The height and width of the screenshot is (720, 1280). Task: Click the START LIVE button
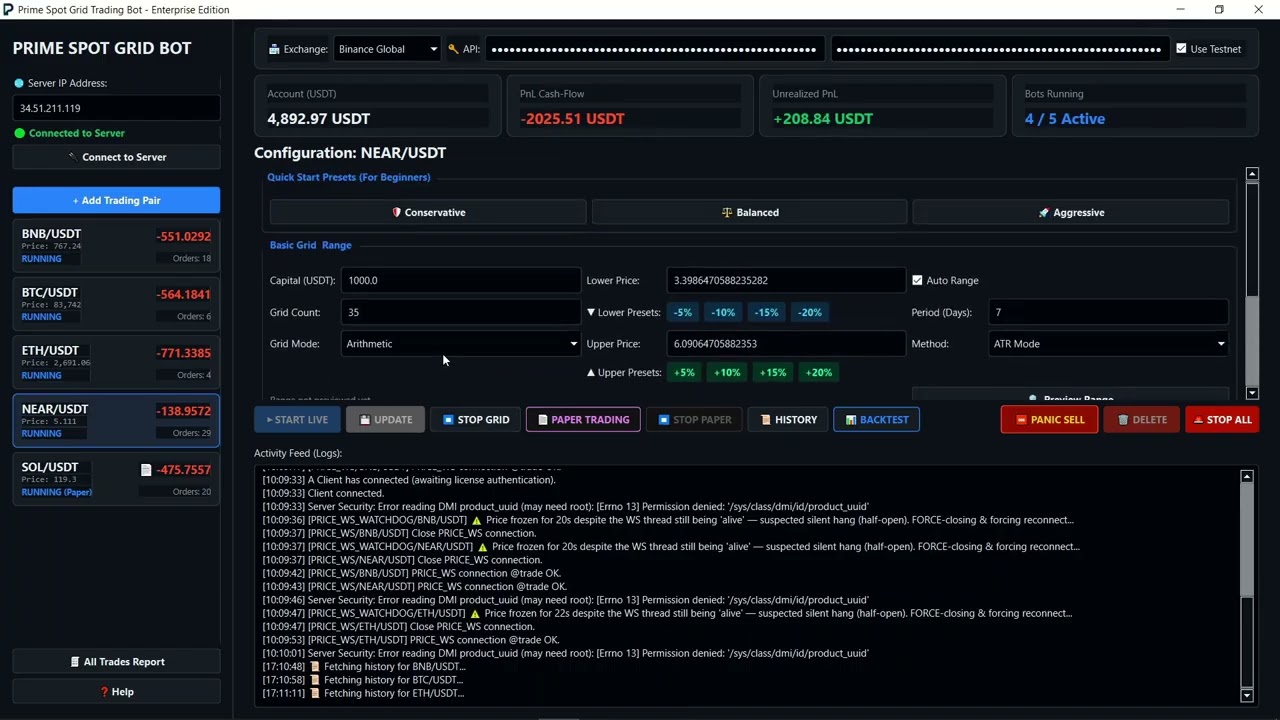point(297,420)
